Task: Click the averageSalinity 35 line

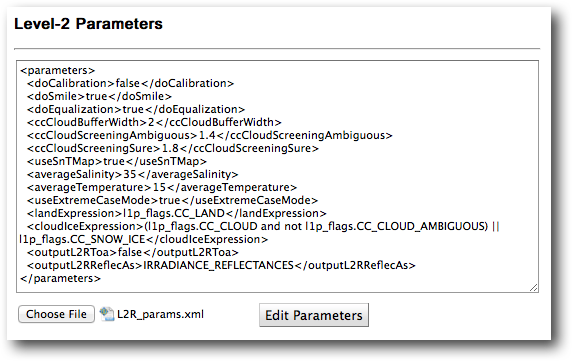Action: (132, 174)
